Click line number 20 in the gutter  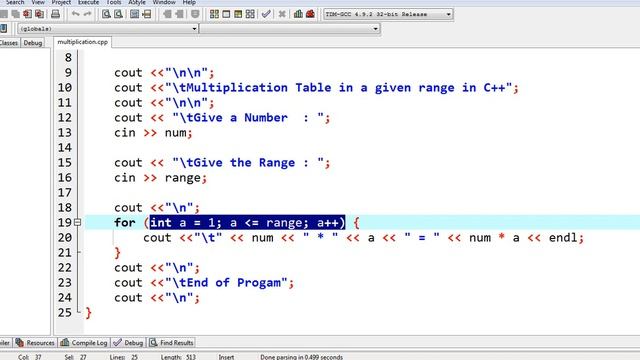click(x=64, y=238)
